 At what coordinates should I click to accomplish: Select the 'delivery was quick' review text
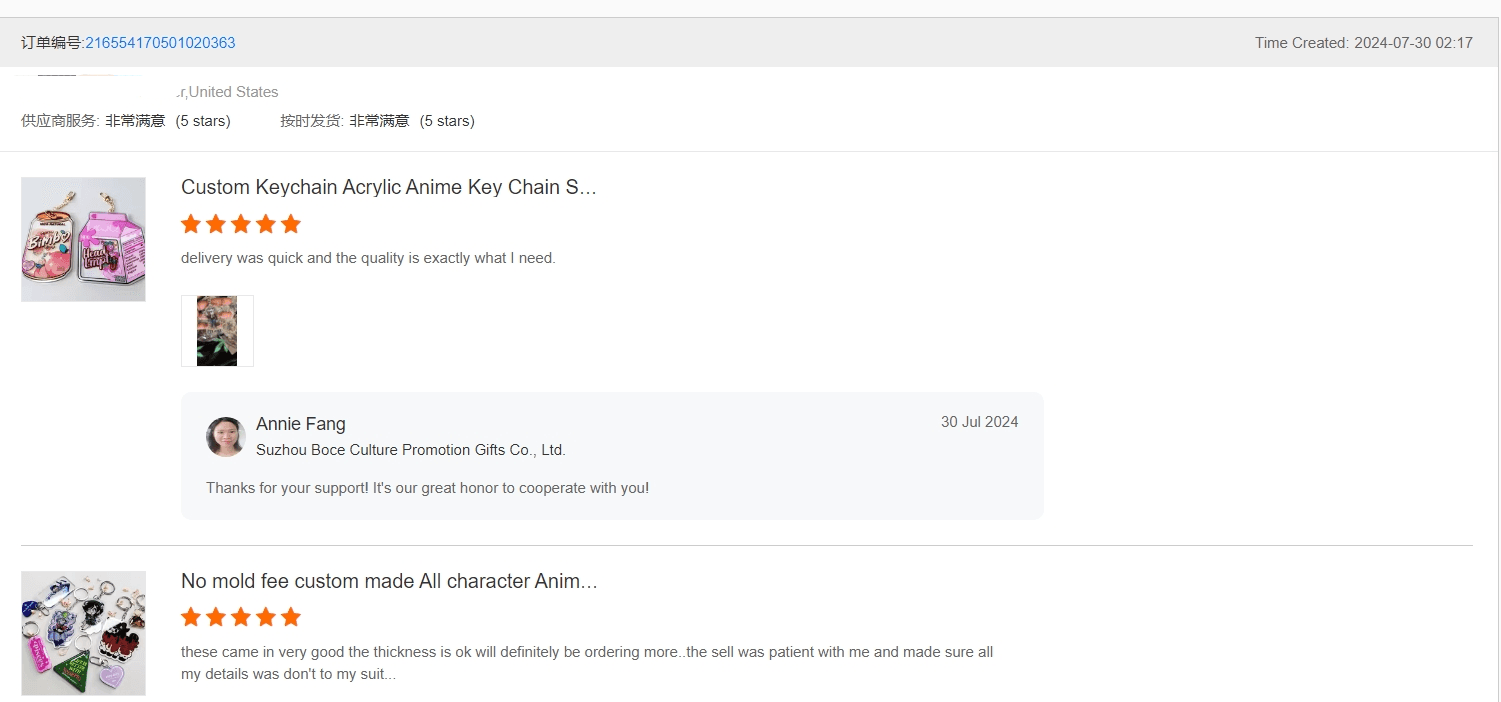click(x=367, y=258)
